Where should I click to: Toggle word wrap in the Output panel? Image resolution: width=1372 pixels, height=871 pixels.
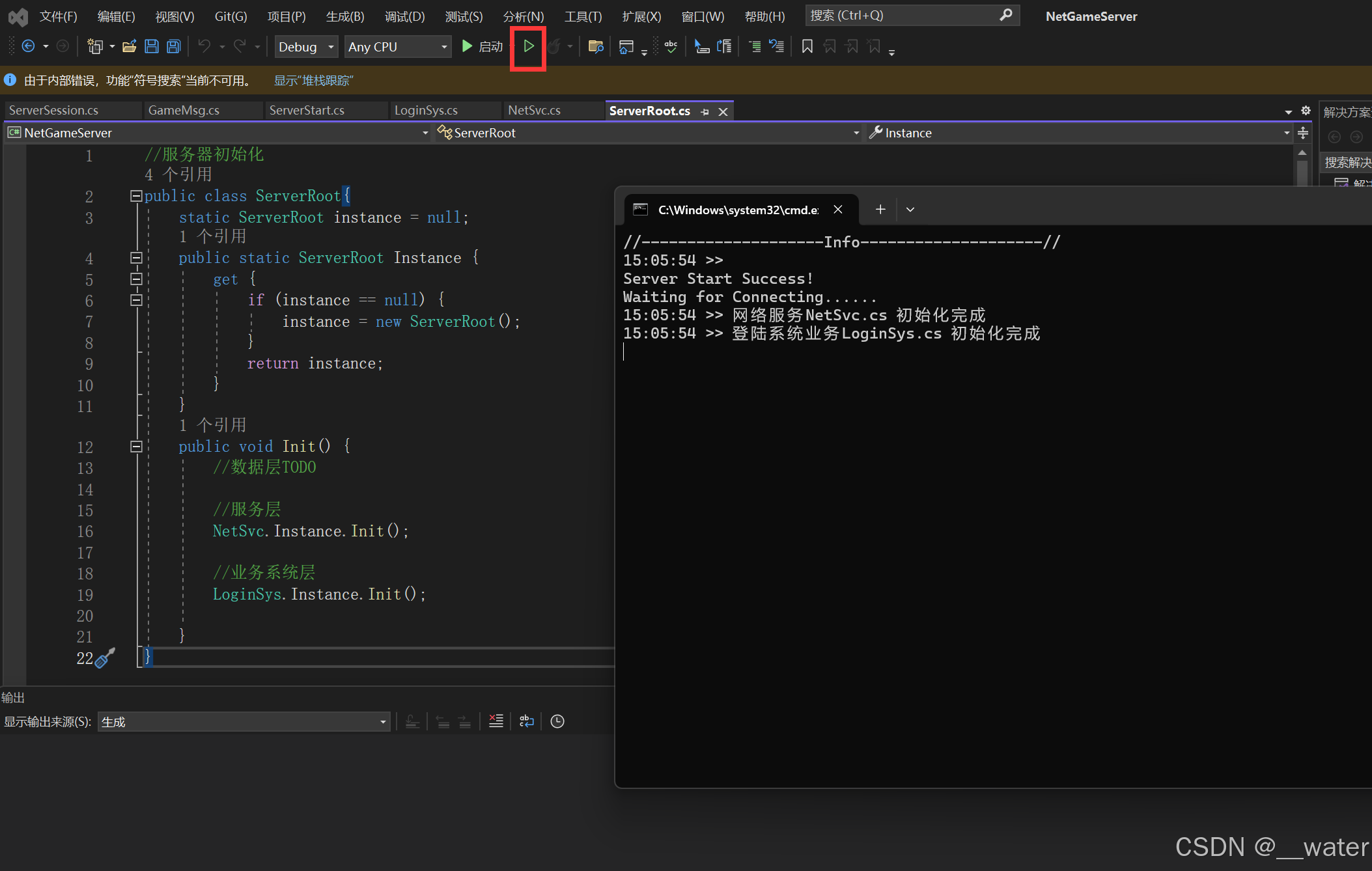(x=527, y=721)
